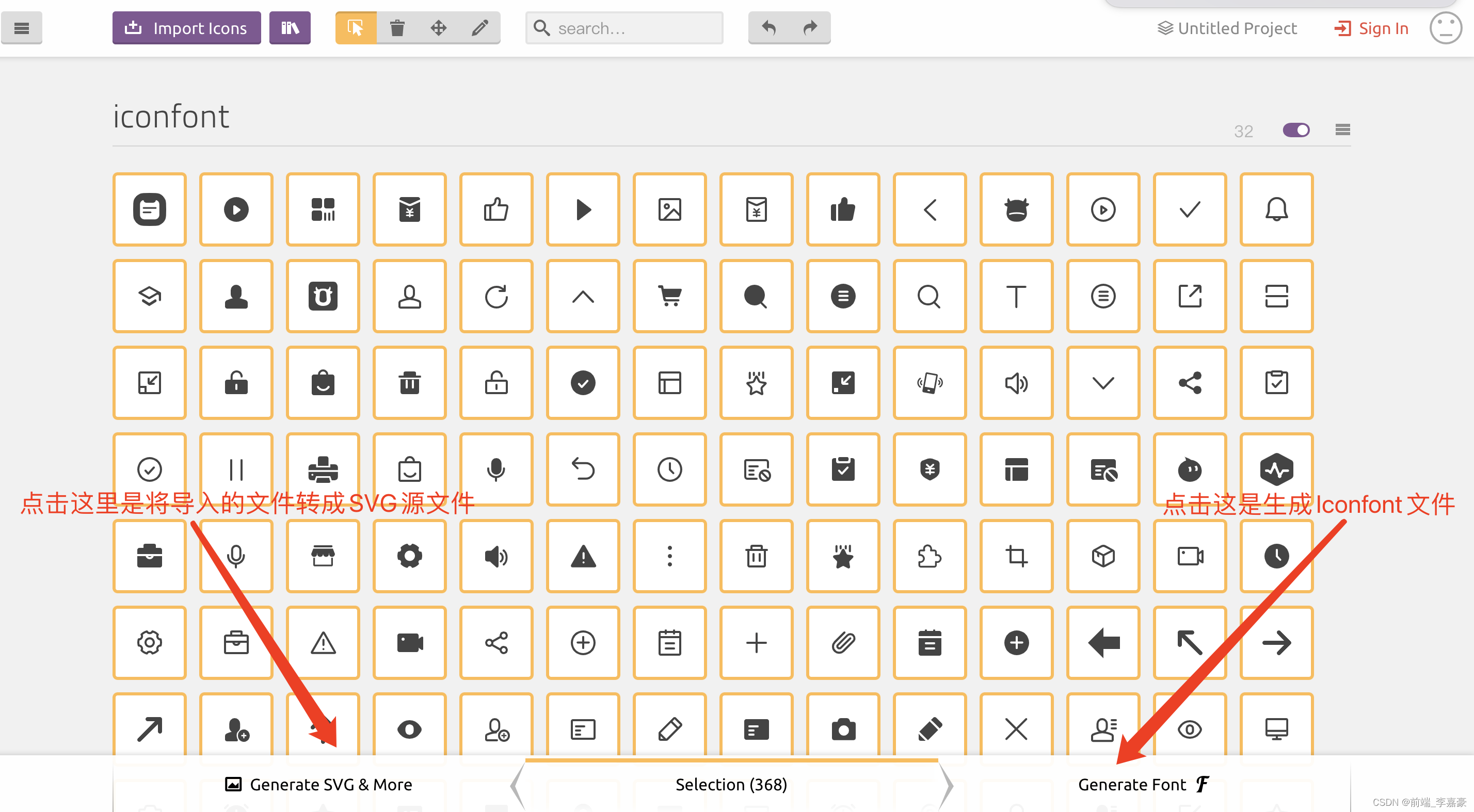The height and width of the screenshot is (812, 1474).
Task: Toggle the iconfont set purple switch
Action: tap(1295, 131)
